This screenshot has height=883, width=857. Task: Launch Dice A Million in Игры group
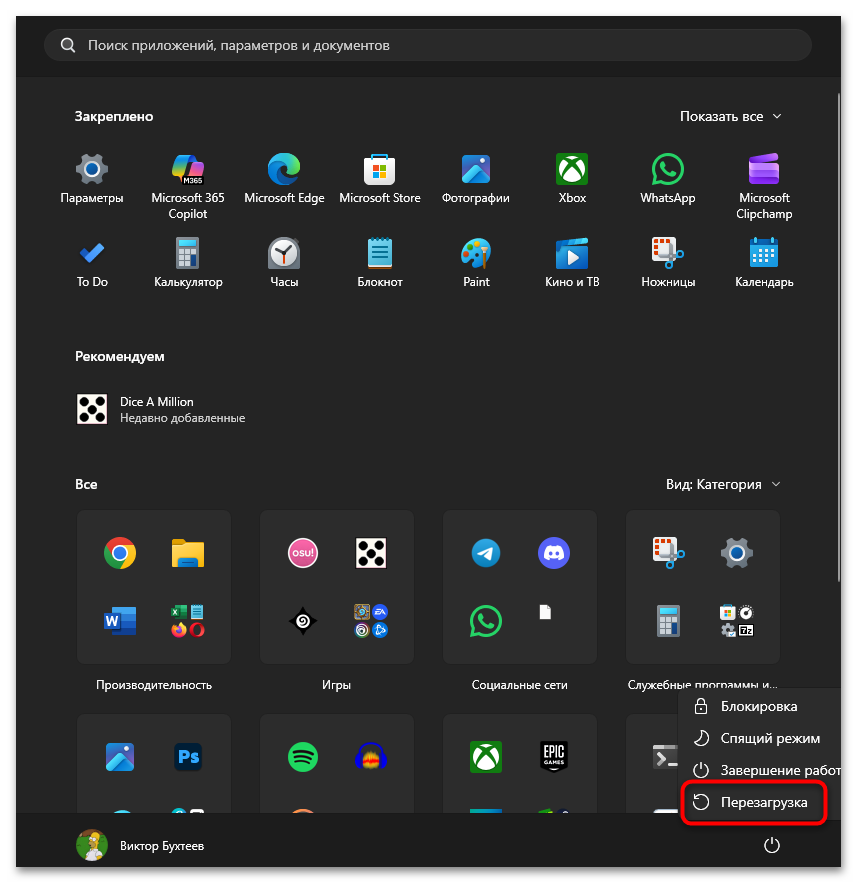(x=371, y=553)
